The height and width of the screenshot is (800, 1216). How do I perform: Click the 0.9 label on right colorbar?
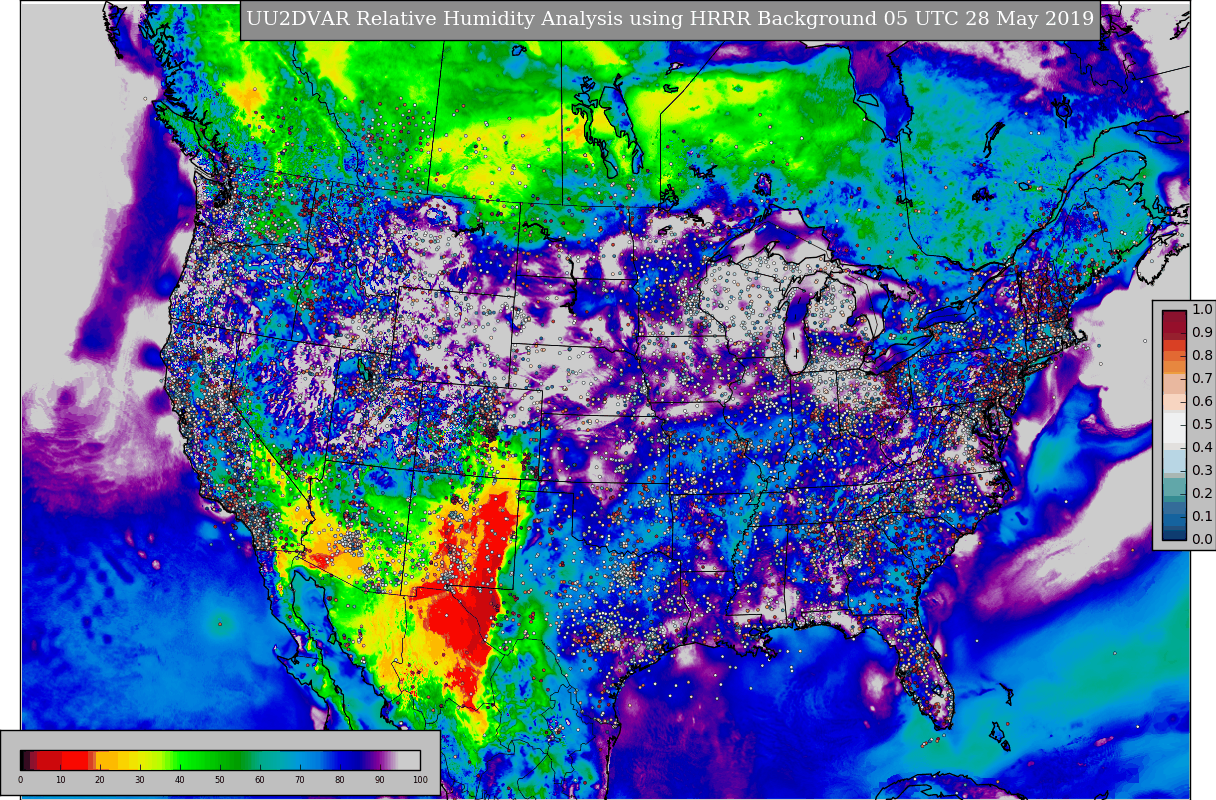point(1202,332)
